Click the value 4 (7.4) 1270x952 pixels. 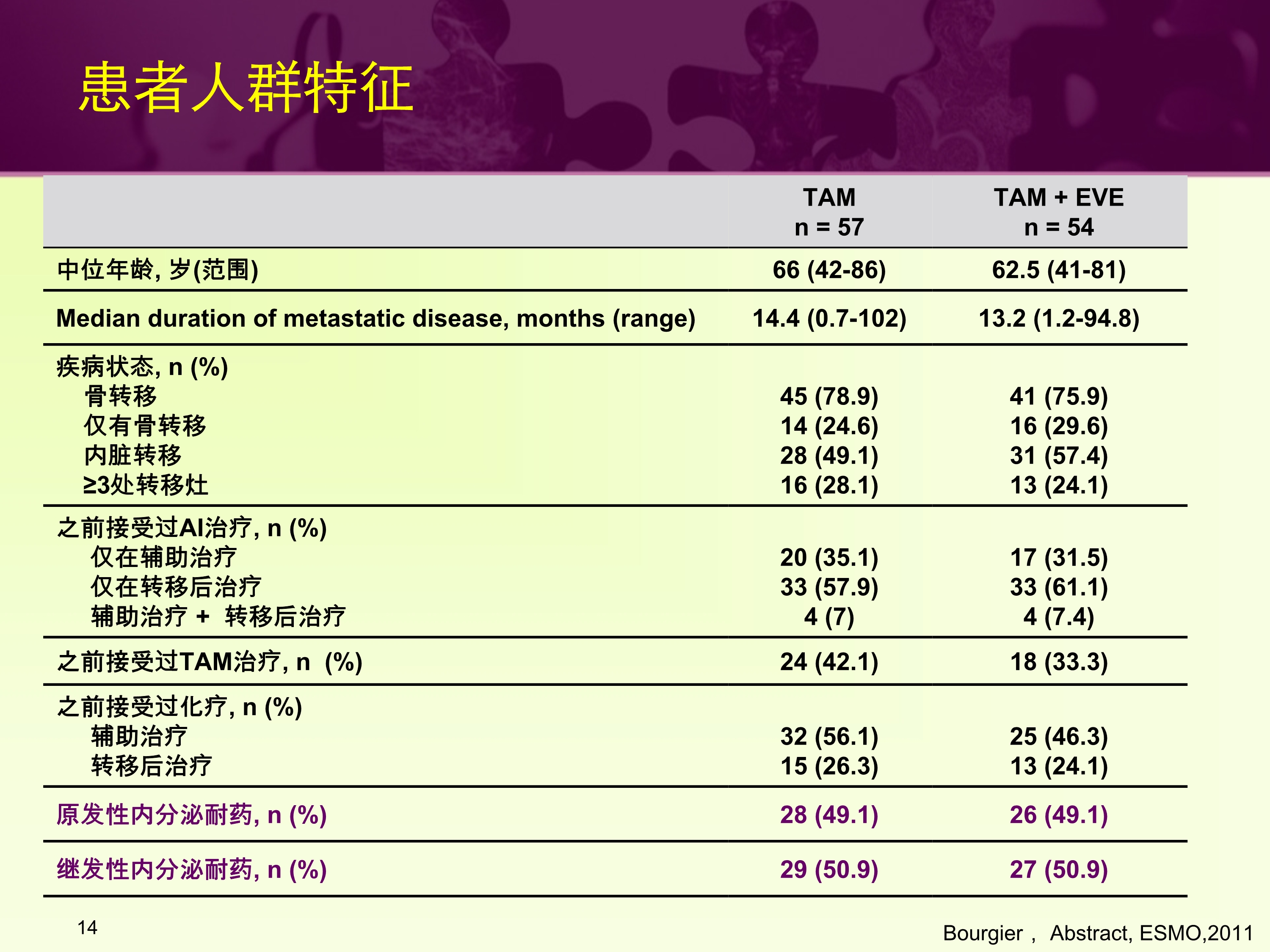[x=1059, y=617]
